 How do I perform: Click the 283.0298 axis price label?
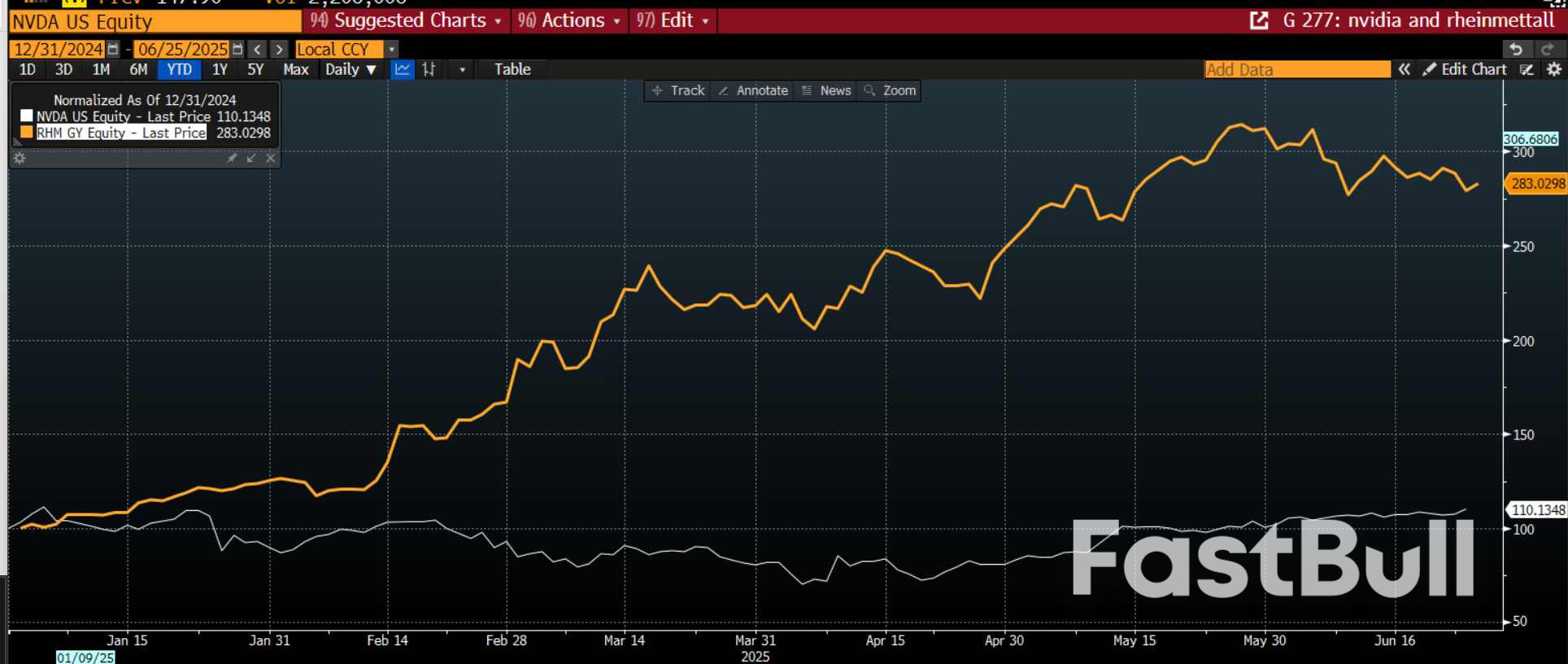(1536, 184)
